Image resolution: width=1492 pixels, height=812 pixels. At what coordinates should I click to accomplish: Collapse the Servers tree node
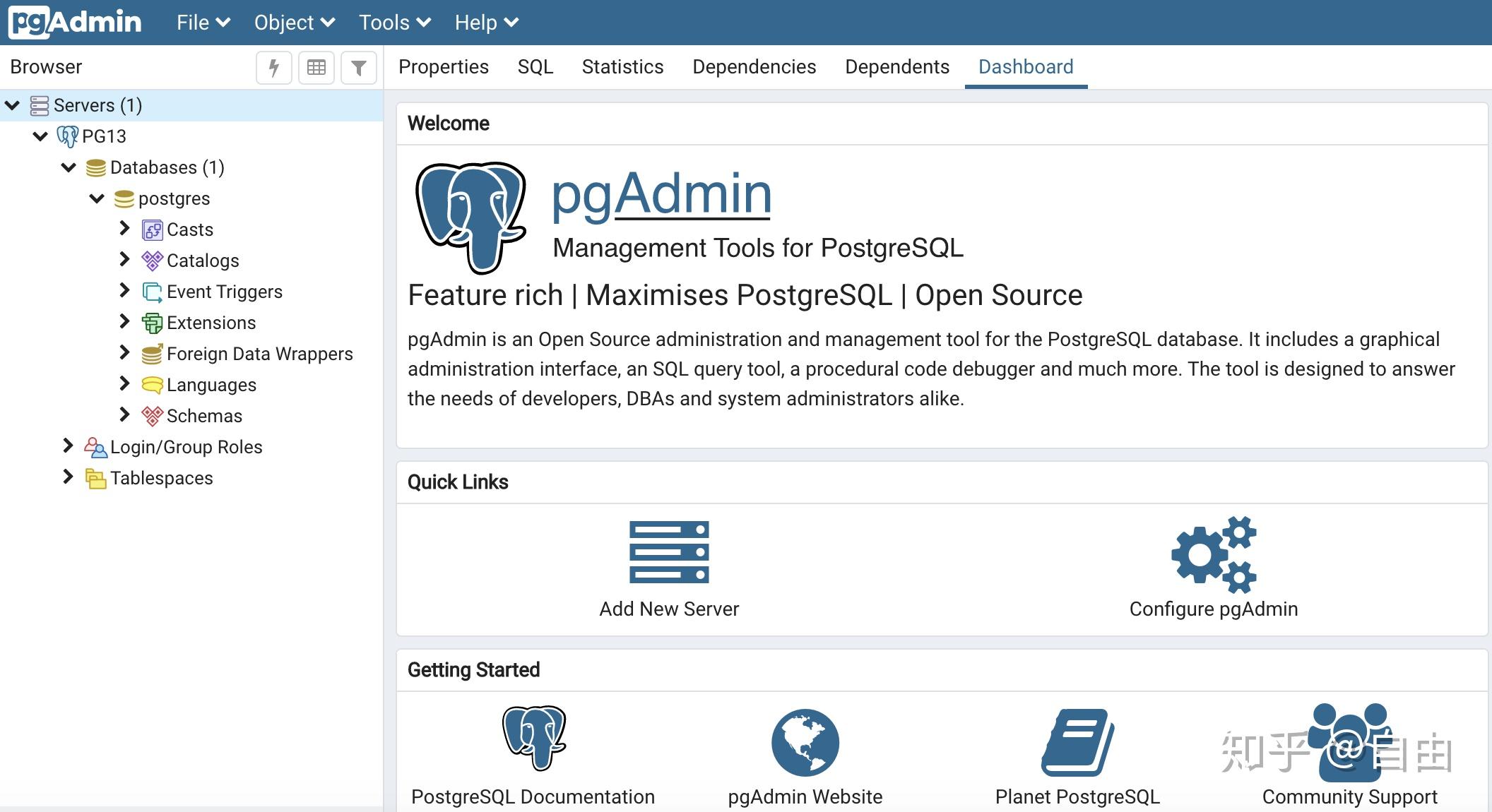tap(13, 105)
